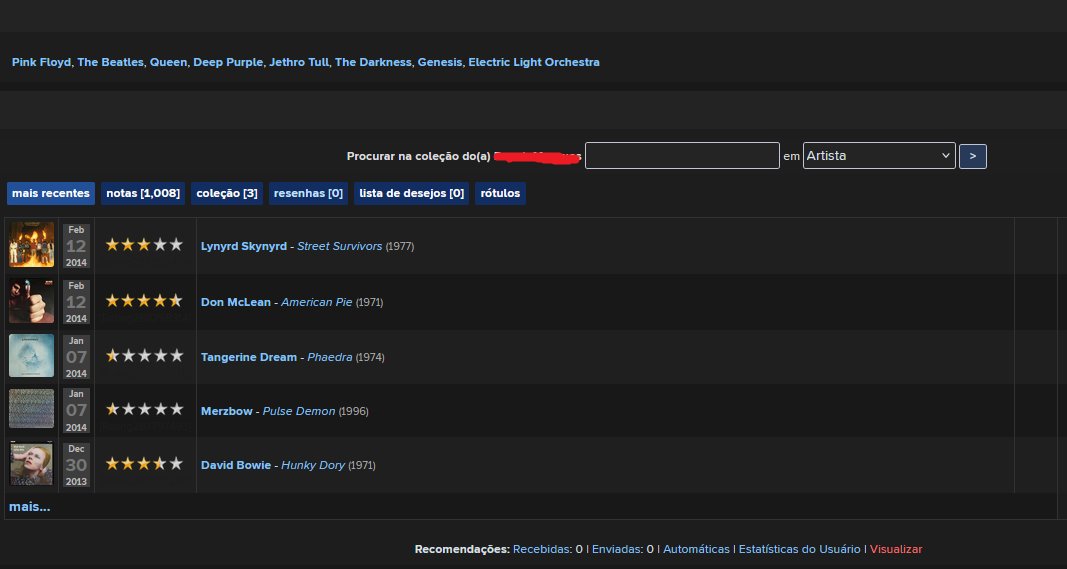The width and height of the screenshot is (1067, 569).
Task: Select the rótulos tab
Action: pos(500,193)
